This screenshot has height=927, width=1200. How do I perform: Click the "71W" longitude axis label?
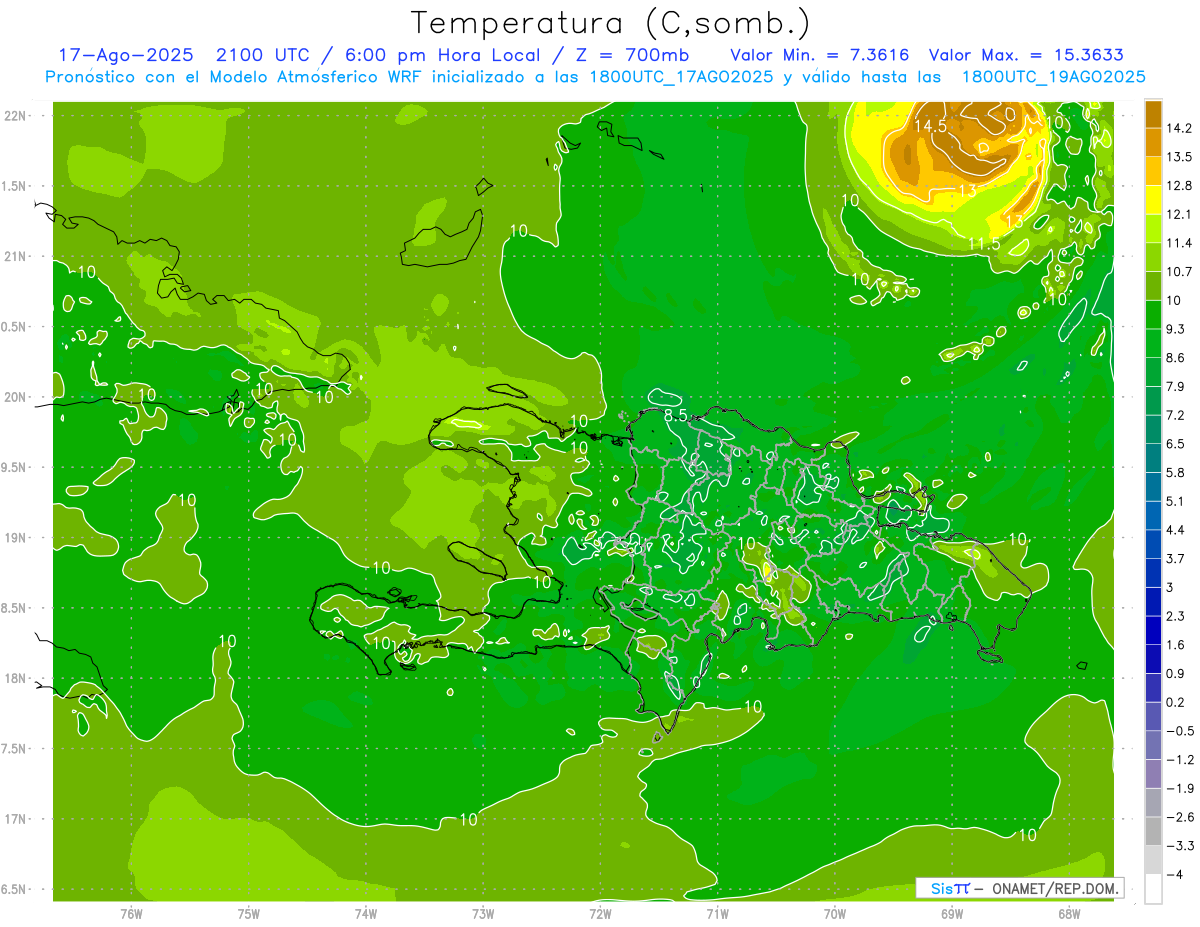point(717,915)
